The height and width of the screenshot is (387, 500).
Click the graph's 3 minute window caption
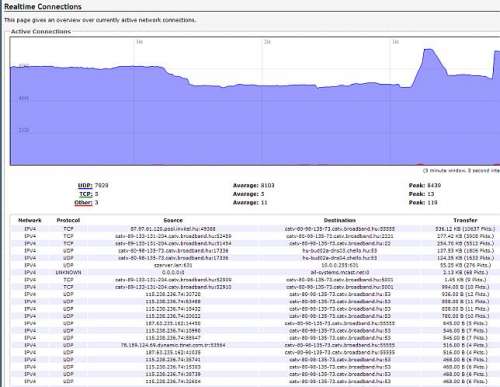click(461, 171)
